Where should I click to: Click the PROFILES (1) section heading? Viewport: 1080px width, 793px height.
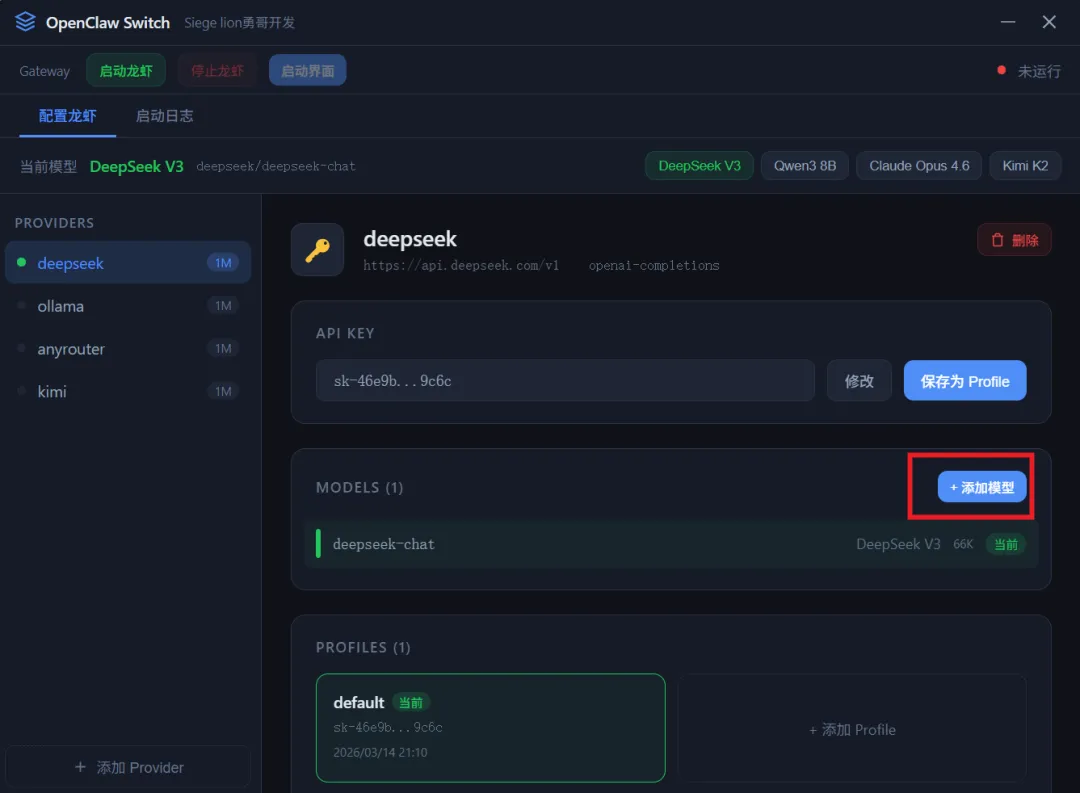[x=363, y=647]
